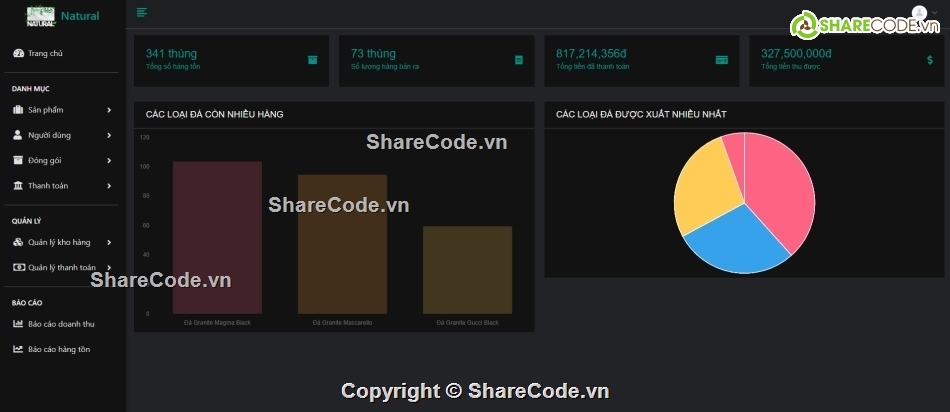Expand the Sản phẩm submenu chevron
Image resolution: width=950 pixels, height=412 pixels.
109,110
